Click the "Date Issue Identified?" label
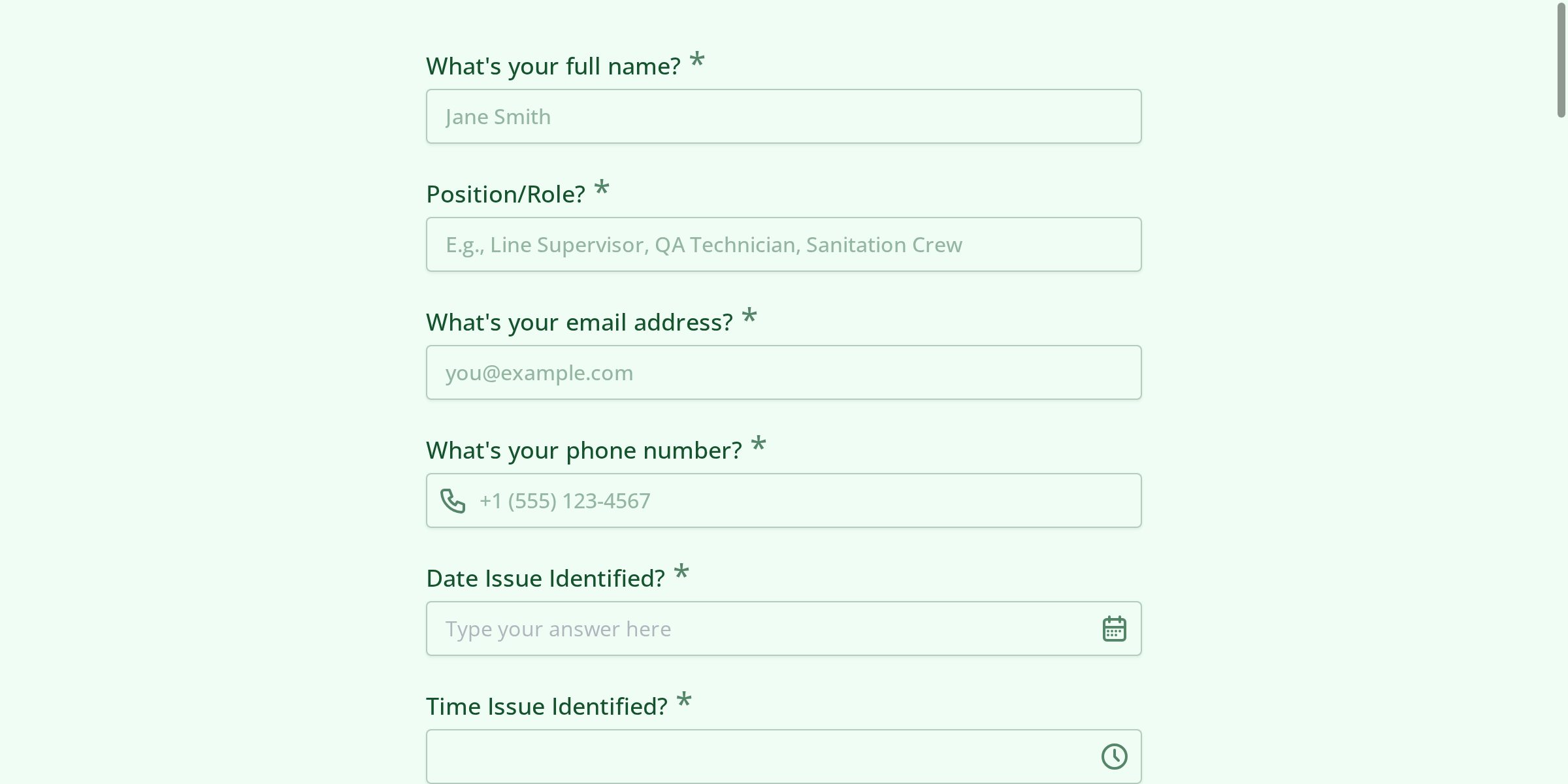Viewport: 1568px width, 784px height. [x=545, y=579]
